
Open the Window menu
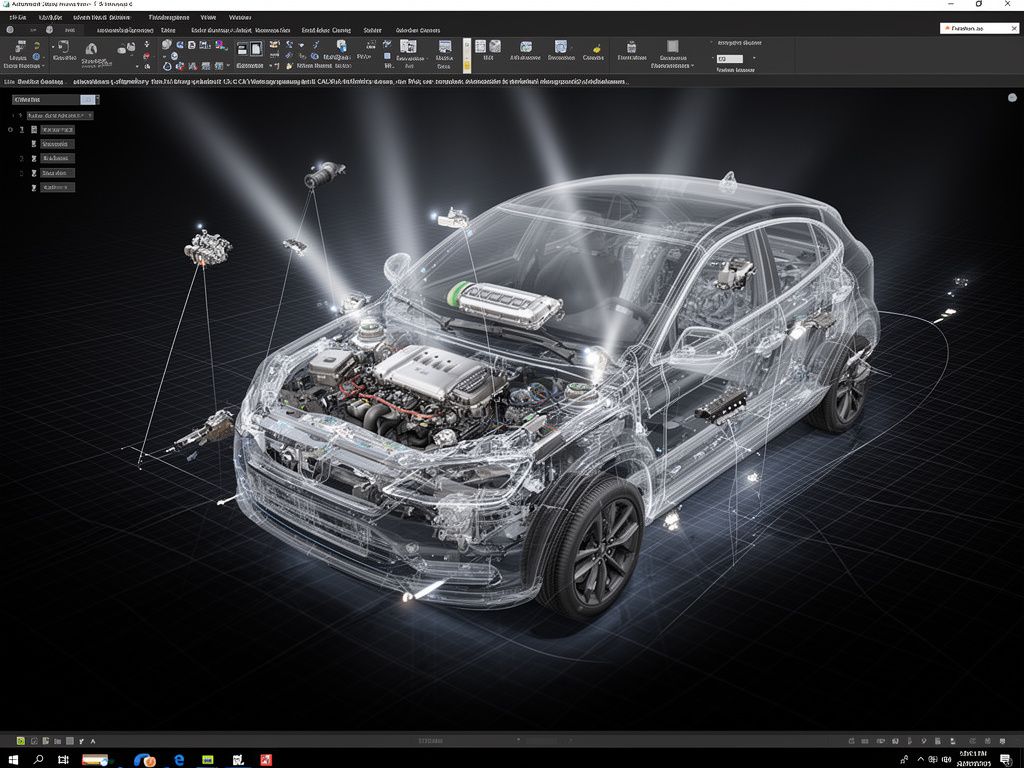(x=240, y=17)
